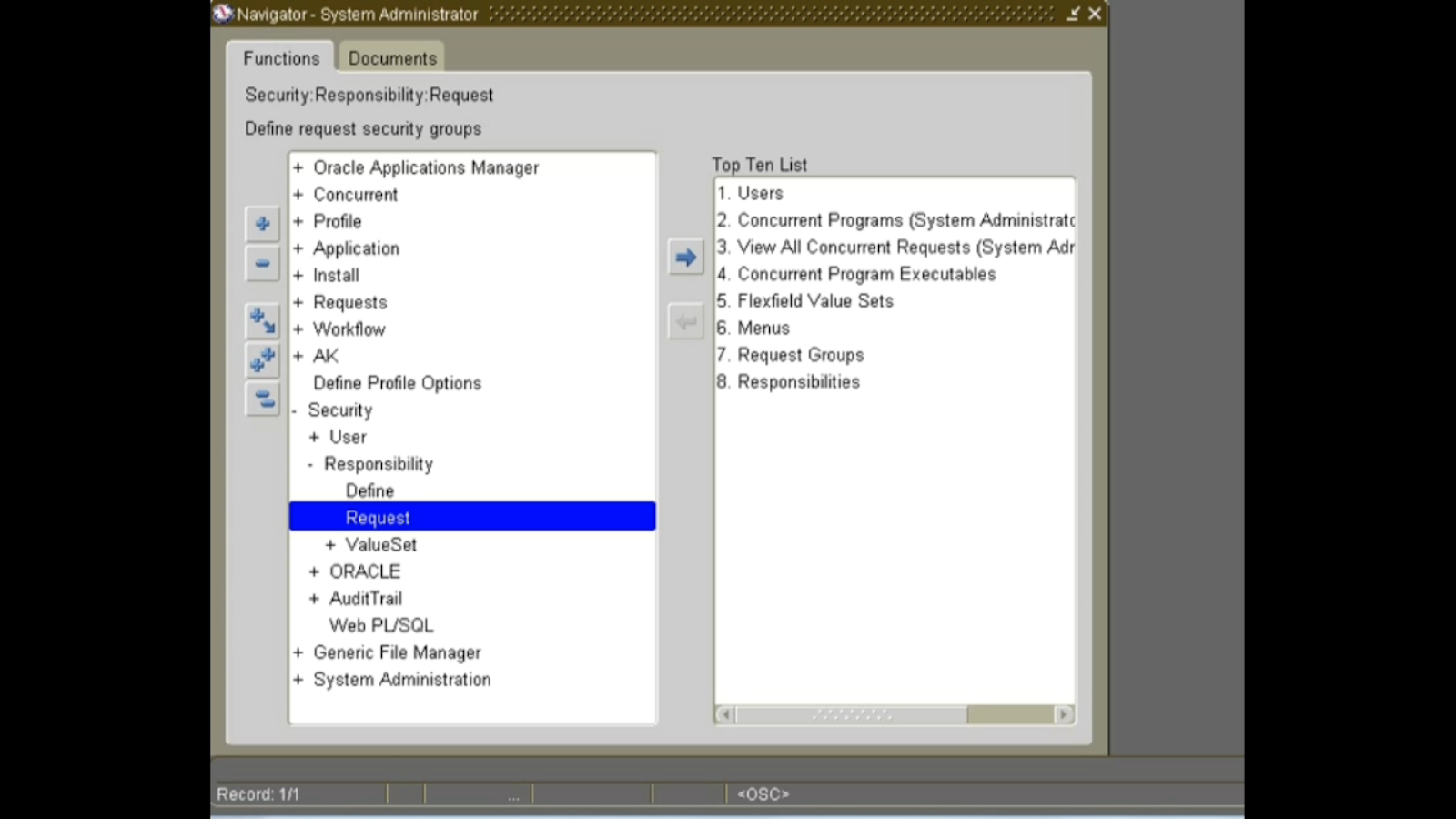This screenshot has height=819, width=1456.
Task: Select Users in Top Ten List
Action: 760,193
